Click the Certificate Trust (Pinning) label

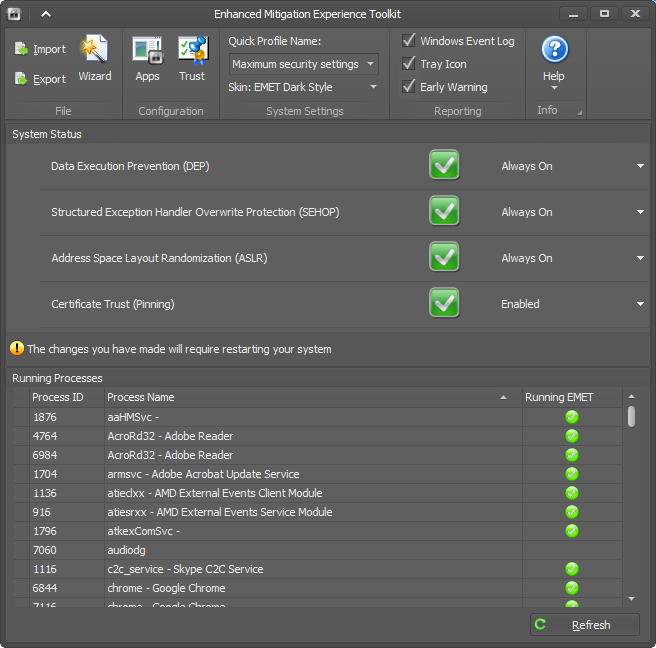pos(113,304)
